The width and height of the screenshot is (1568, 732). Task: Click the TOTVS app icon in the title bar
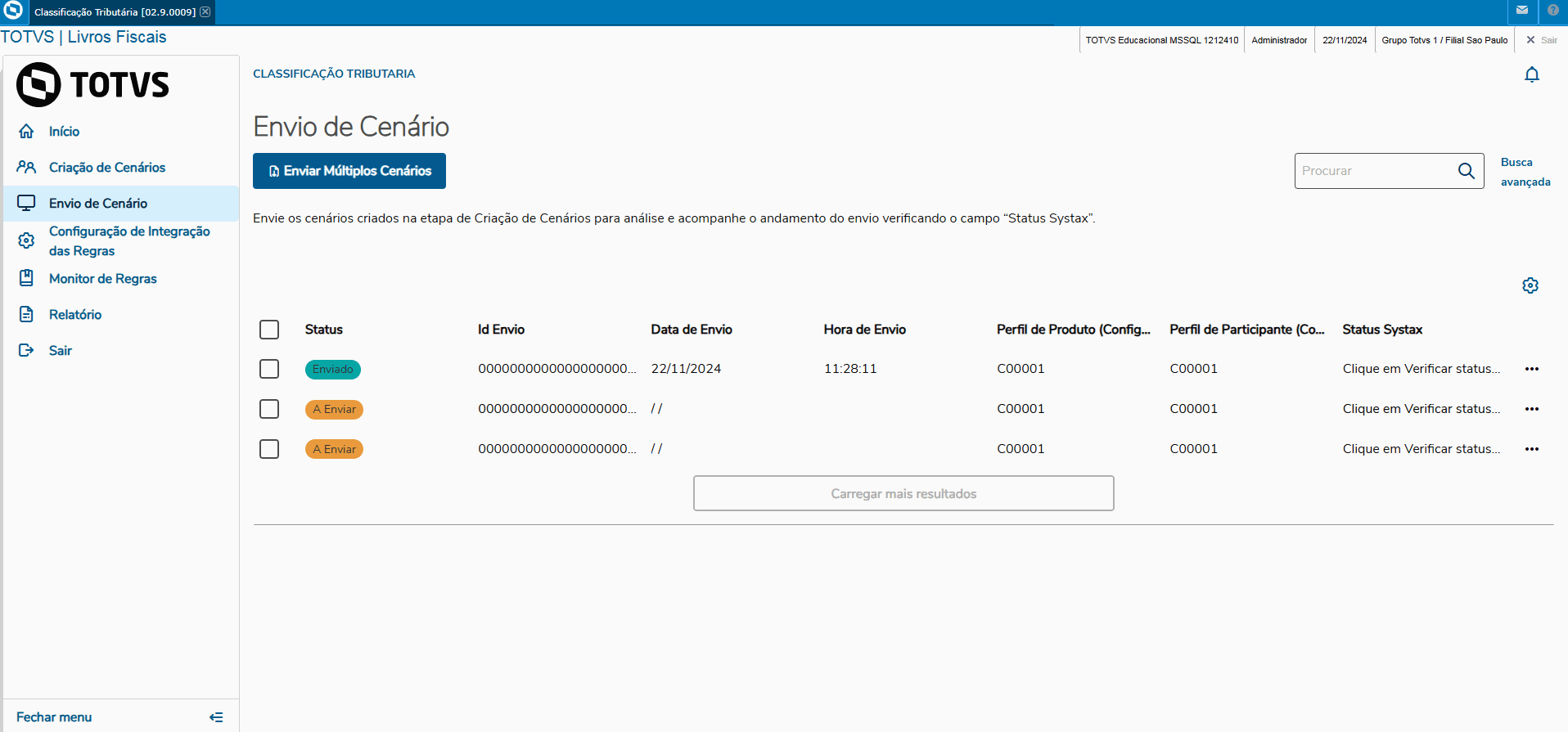13,11
